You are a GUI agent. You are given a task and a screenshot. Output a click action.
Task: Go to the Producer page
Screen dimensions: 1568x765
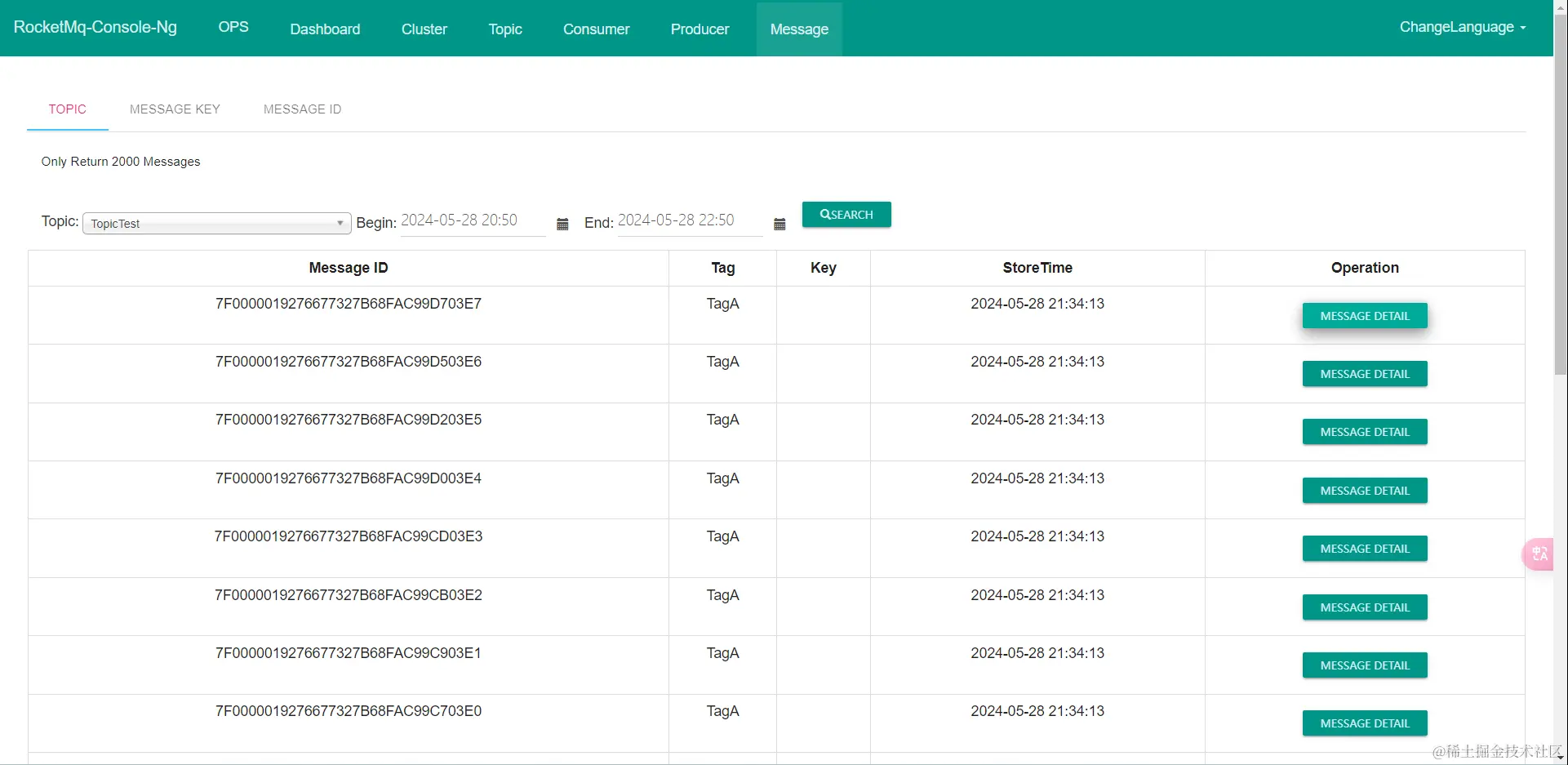(x=700, y=29)
